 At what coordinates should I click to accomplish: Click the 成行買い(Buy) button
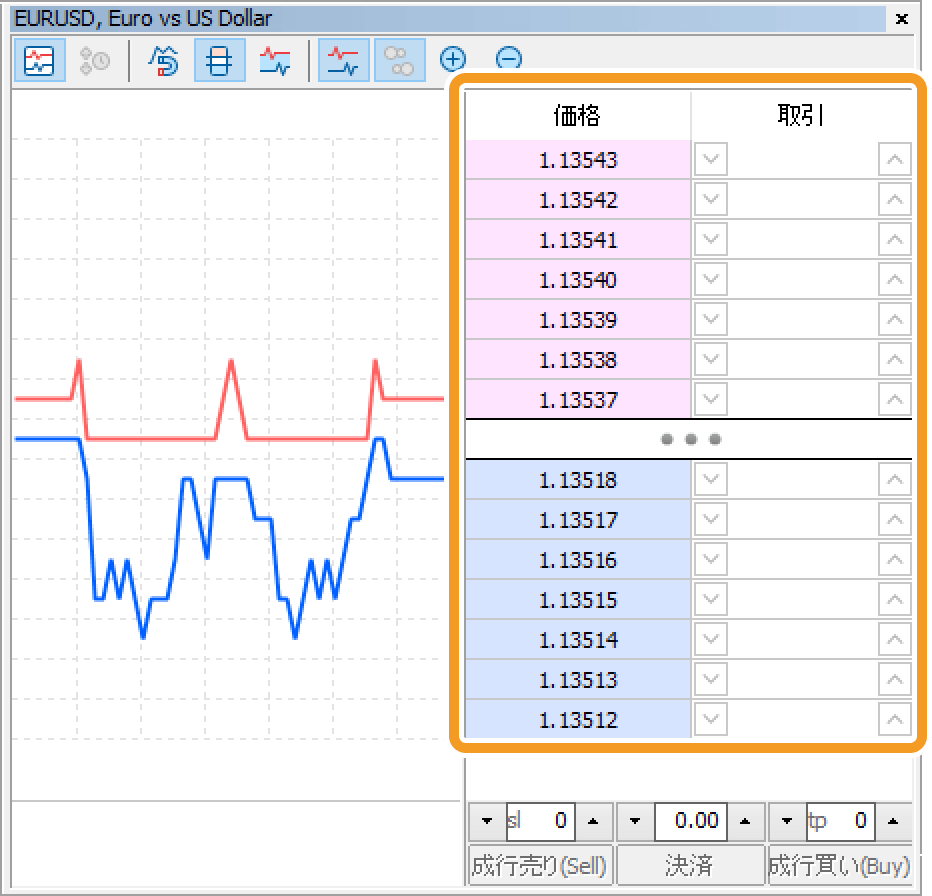840,866
